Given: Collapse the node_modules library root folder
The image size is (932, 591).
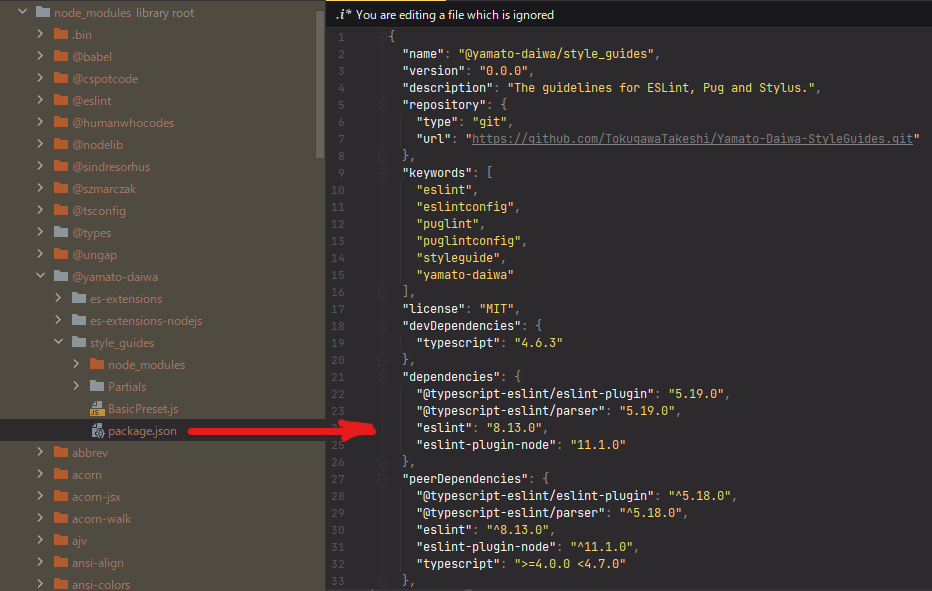Looking at the screenshot, I should tap(23, 11).
